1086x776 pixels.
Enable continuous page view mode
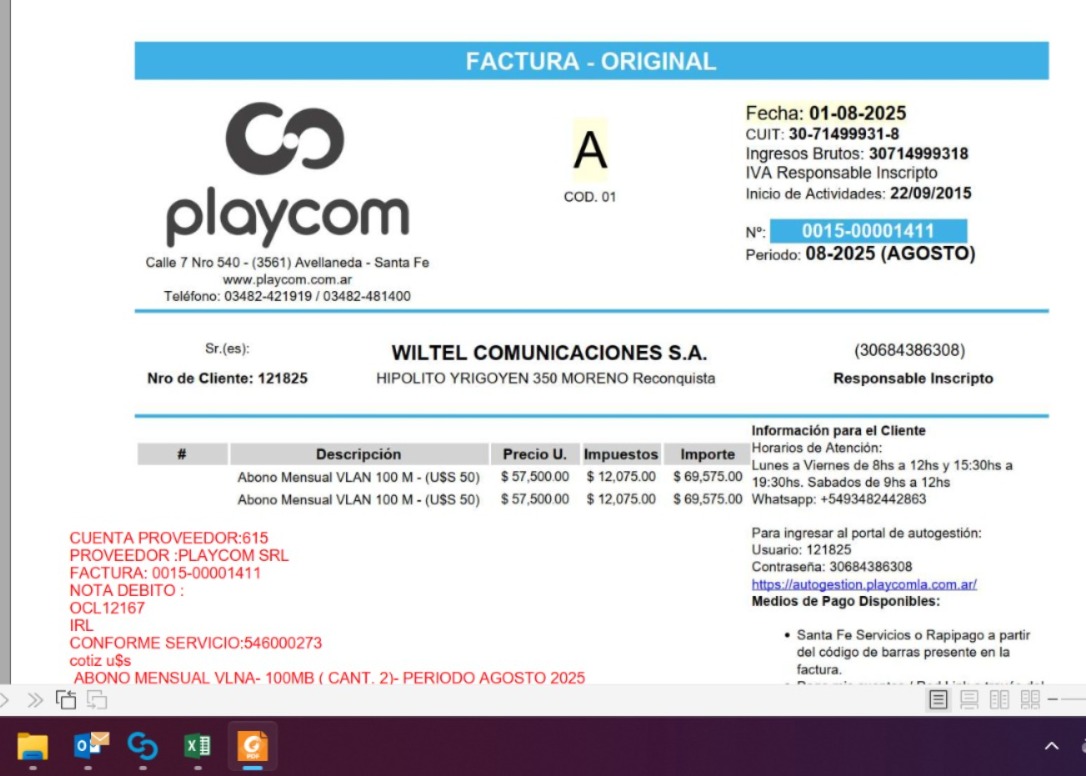(968, 700)
